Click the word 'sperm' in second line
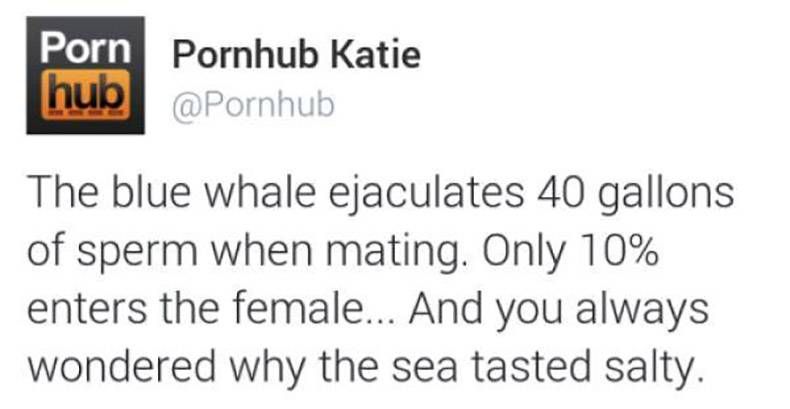Viewport: 790px width, 409px height. click(138, 255)
